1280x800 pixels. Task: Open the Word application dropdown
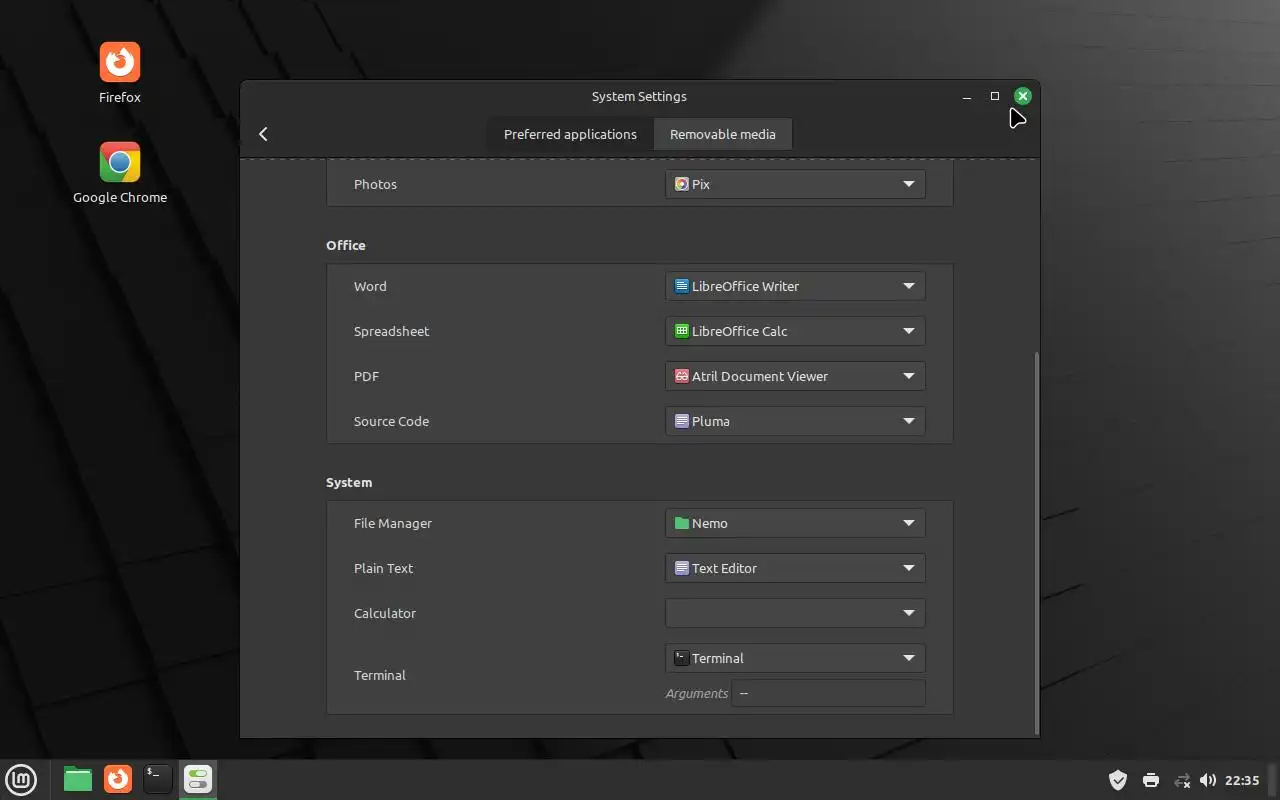[795, 286]
